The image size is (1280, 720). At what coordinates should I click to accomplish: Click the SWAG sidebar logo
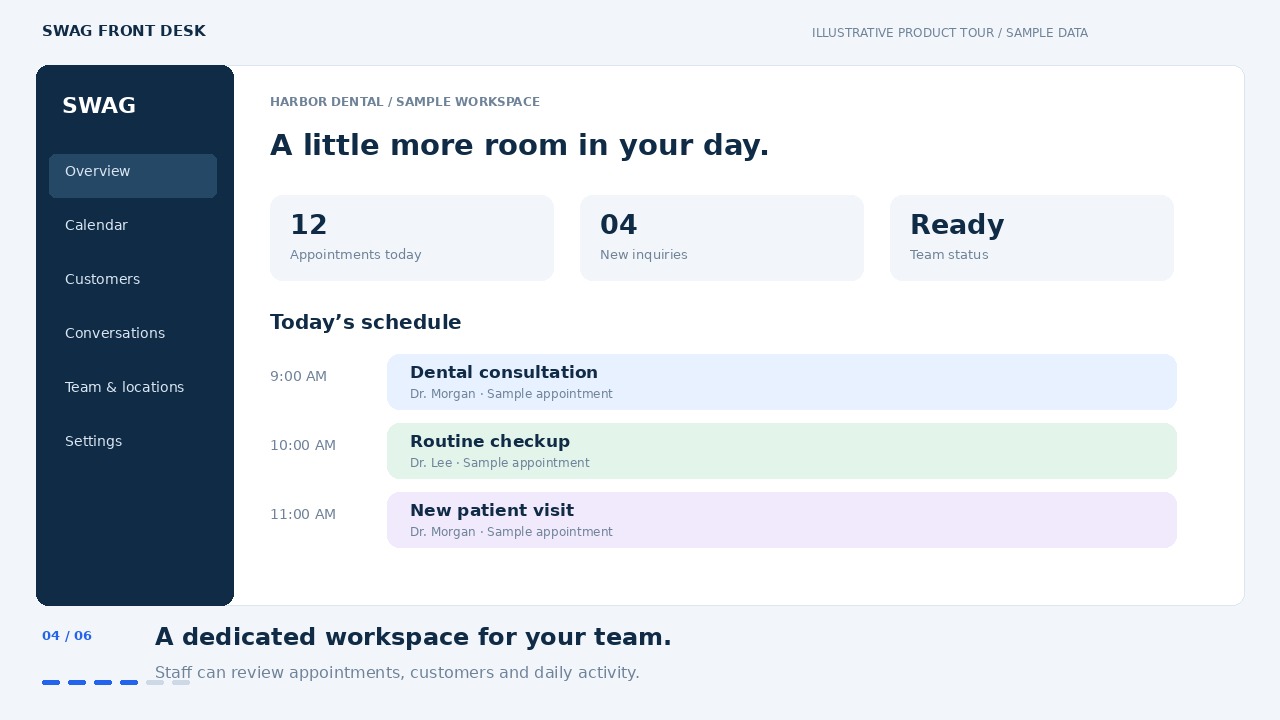[x=99, y=106]
